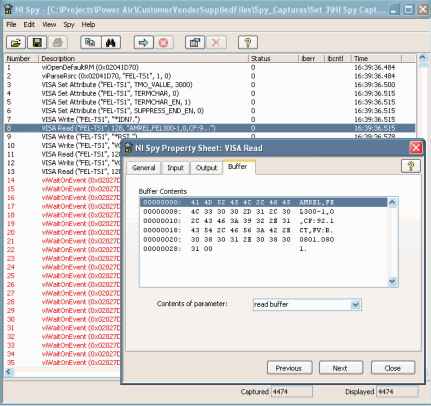The height and width of the screenshot is (406, 431).
Task: Click the ibcntl column header
Action: (338, 58)
